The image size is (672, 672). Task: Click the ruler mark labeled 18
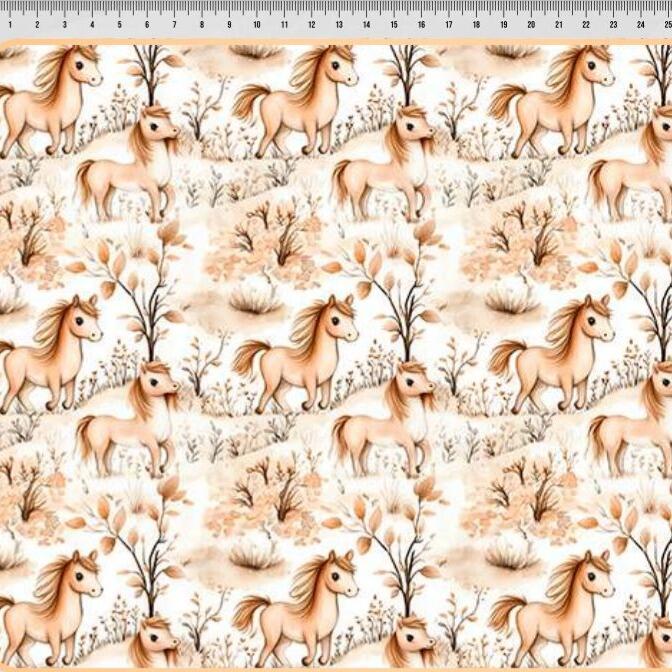coord(476,25)
